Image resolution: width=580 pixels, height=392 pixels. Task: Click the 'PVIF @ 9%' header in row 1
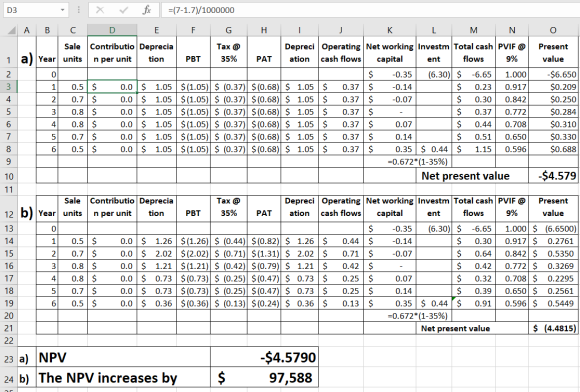(512, 53)
